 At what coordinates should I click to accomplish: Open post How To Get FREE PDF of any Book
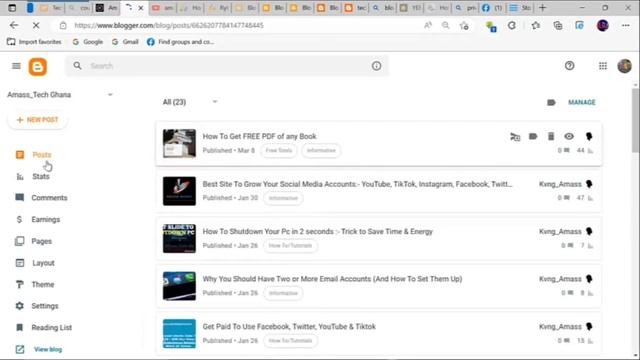(x=259, y=136)
